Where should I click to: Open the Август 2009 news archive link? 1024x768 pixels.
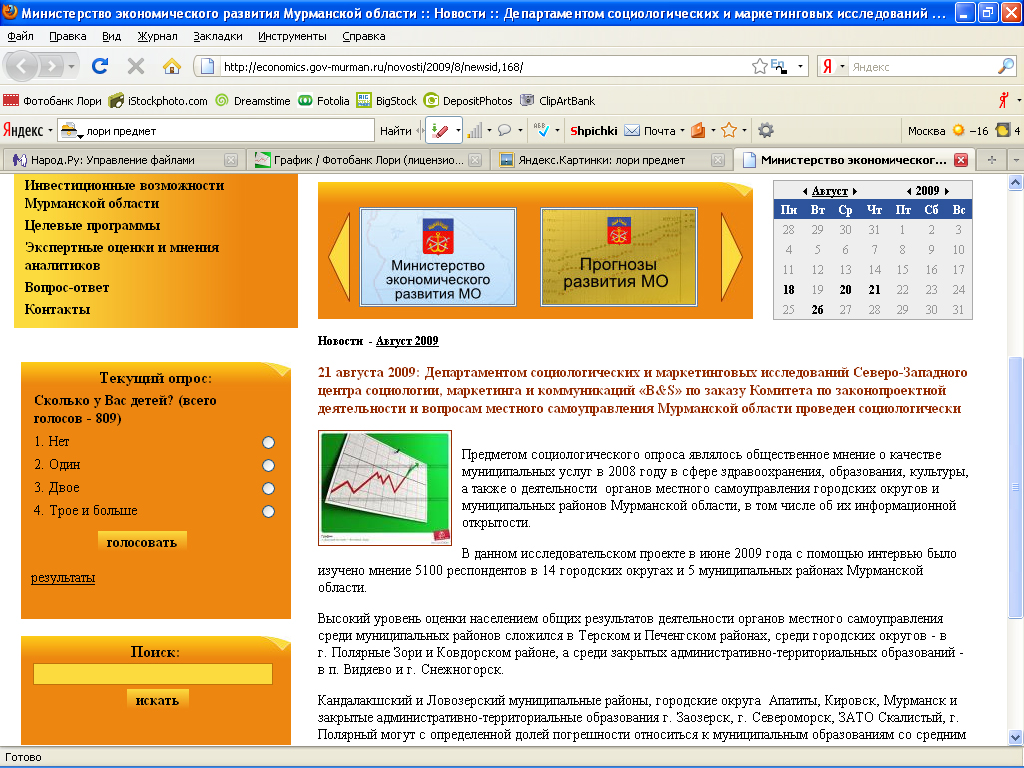tap(407, 341)
